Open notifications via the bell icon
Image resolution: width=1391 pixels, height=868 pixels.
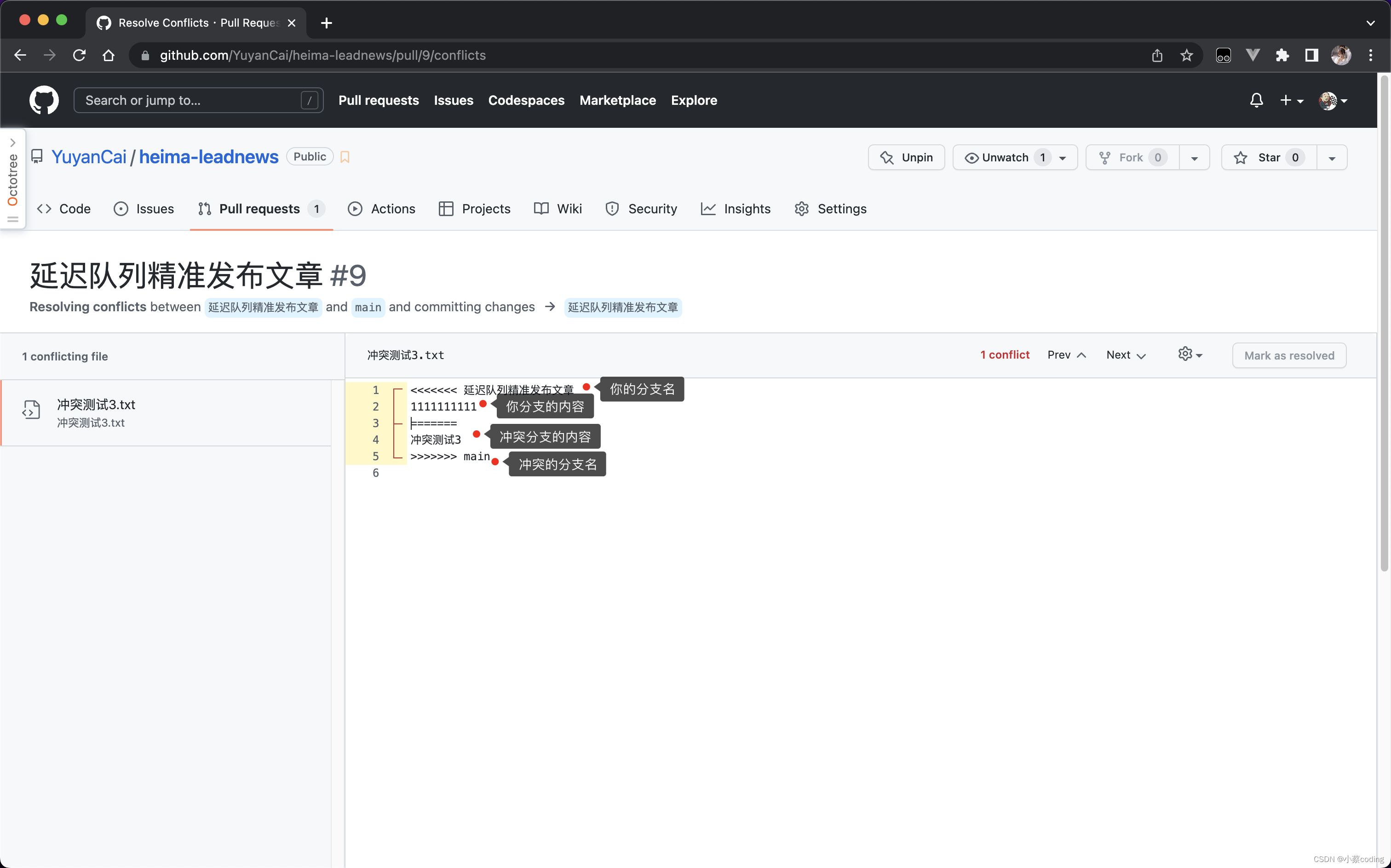1256,100
